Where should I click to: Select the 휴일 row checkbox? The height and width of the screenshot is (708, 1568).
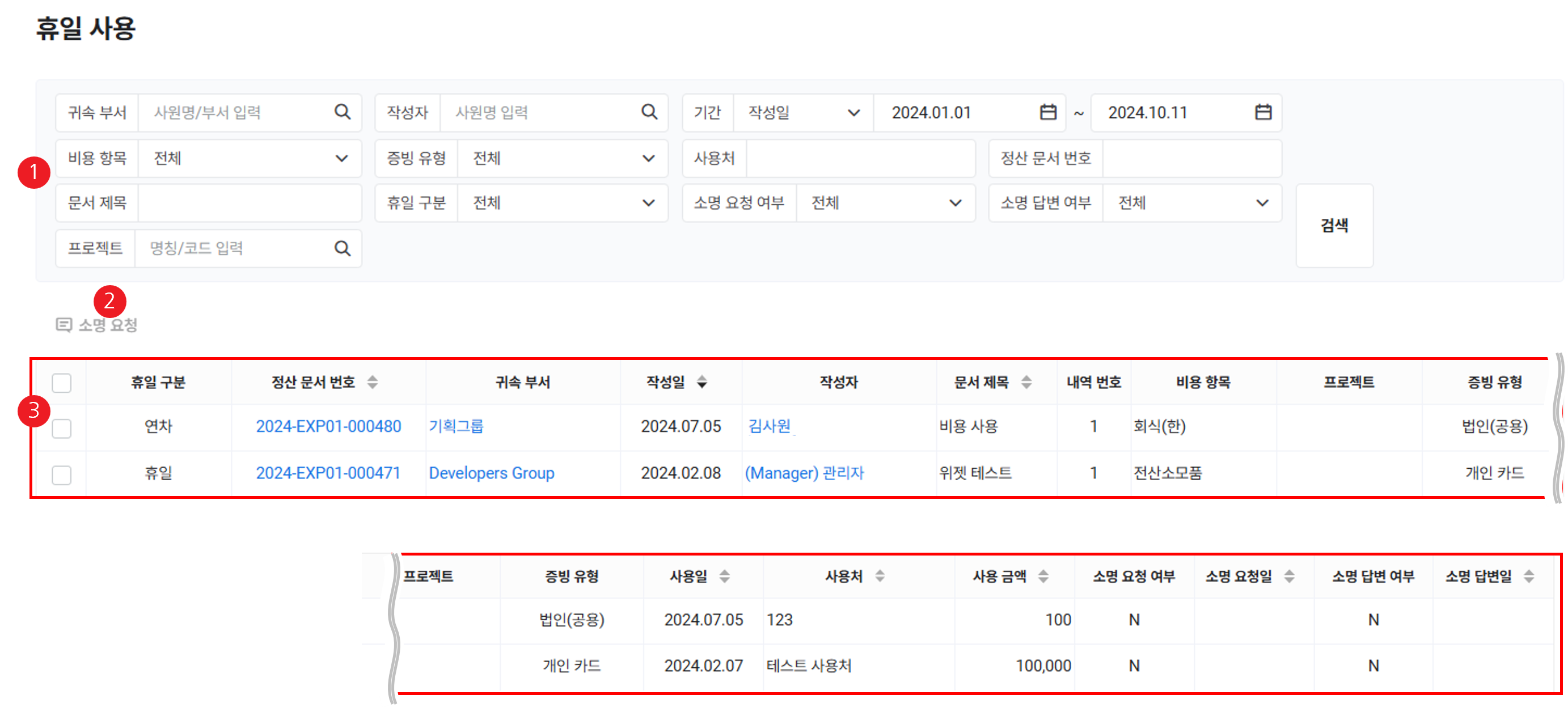pos(61,474)
